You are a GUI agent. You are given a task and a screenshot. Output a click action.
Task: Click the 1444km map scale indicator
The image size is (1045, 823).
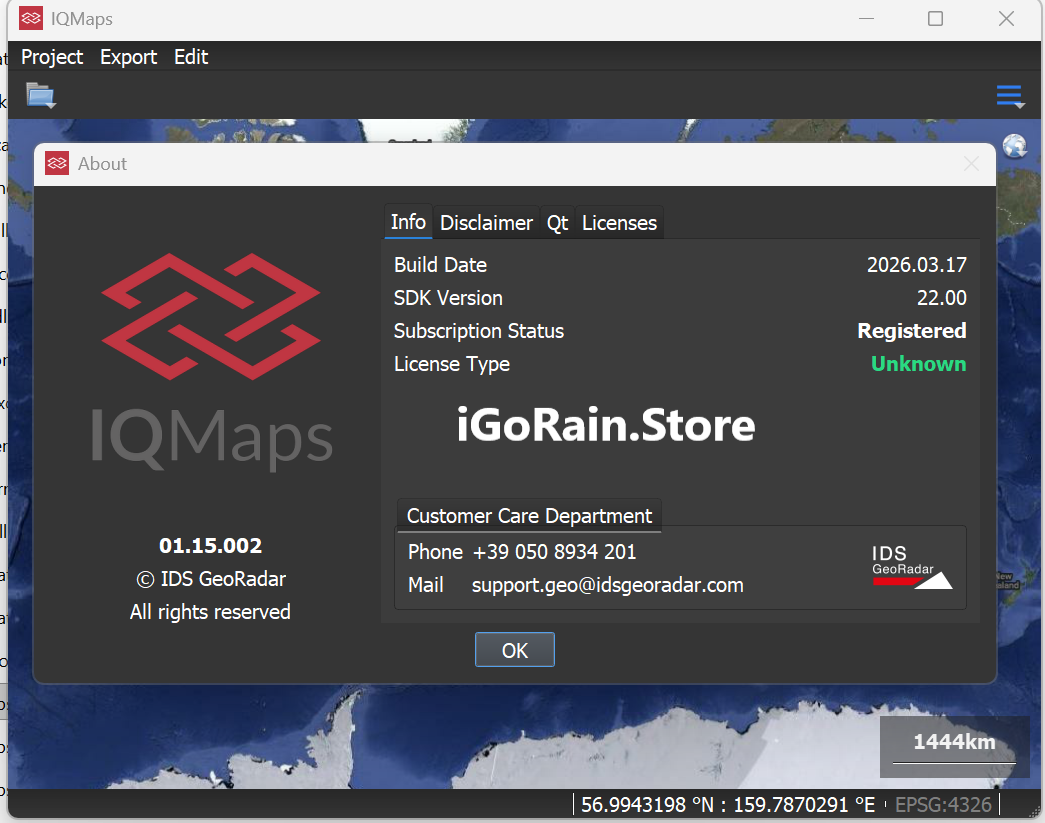click(x=954, y=746)
